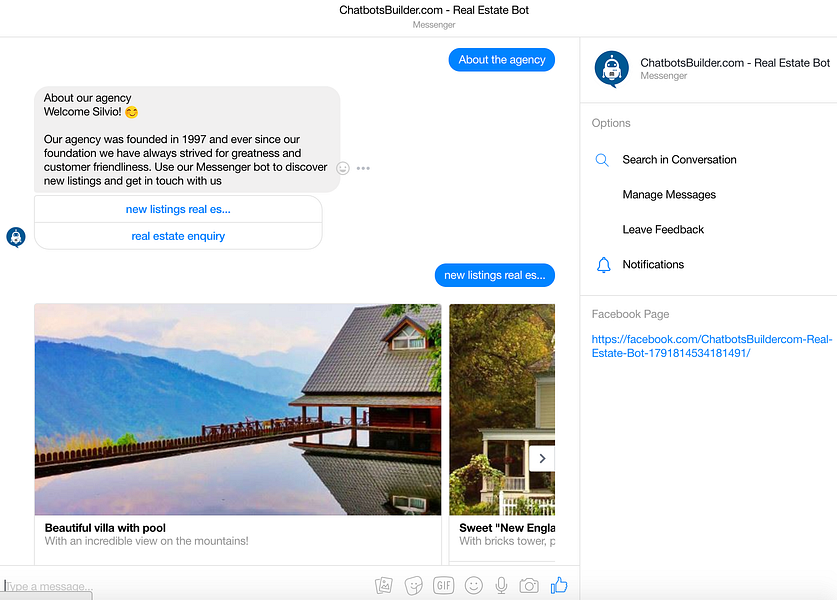Open the message options via three dots

coord(363,168)
